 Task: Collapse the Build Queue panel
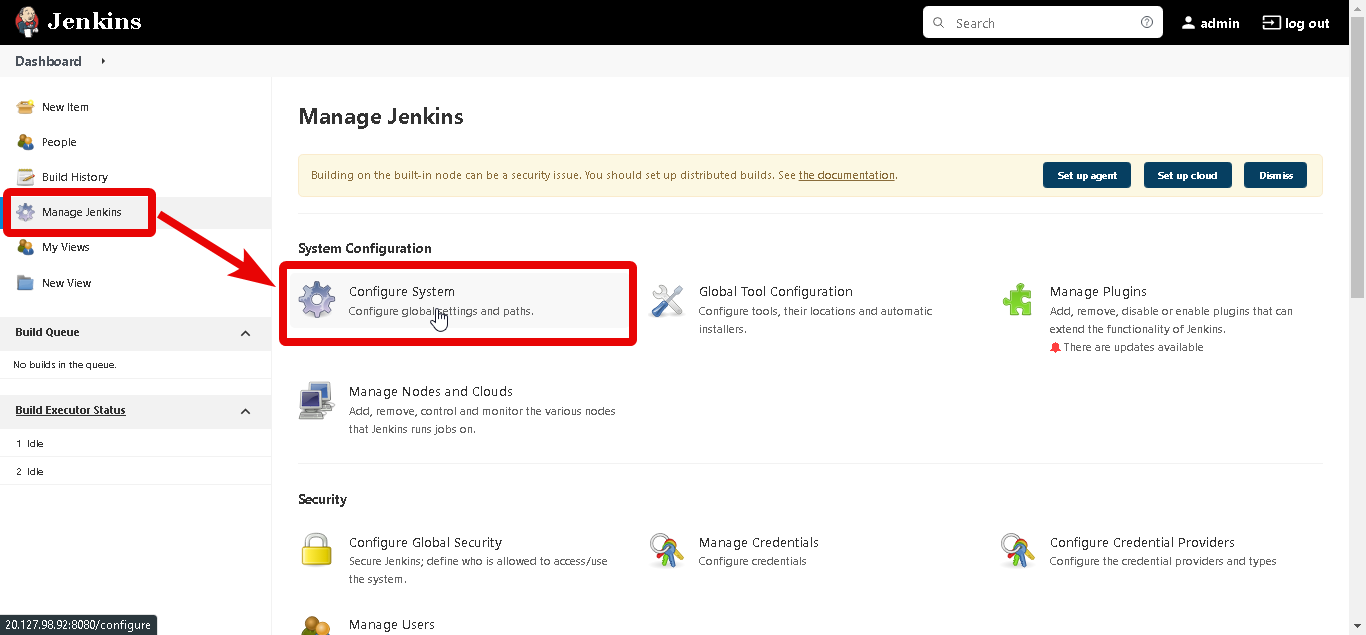click(x=246, y=333)
